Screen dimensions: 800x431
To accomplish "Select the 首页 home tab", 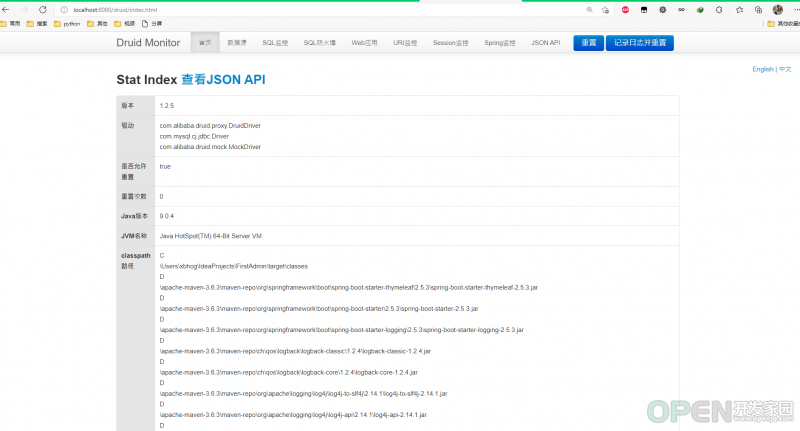I will [x=205, y=43].
